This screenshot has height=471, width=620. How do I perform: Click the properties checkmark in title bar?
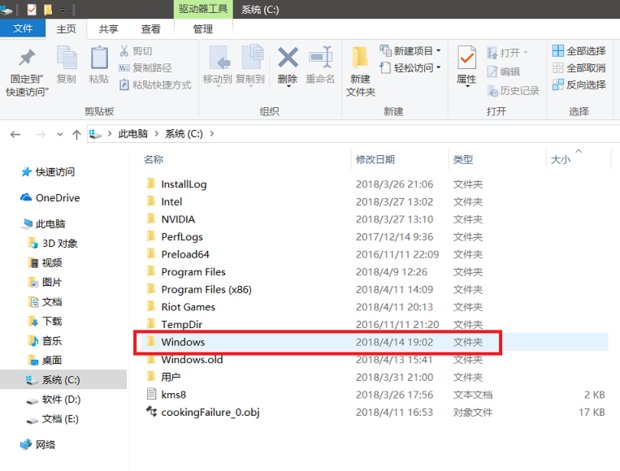[x=32, y=9]
